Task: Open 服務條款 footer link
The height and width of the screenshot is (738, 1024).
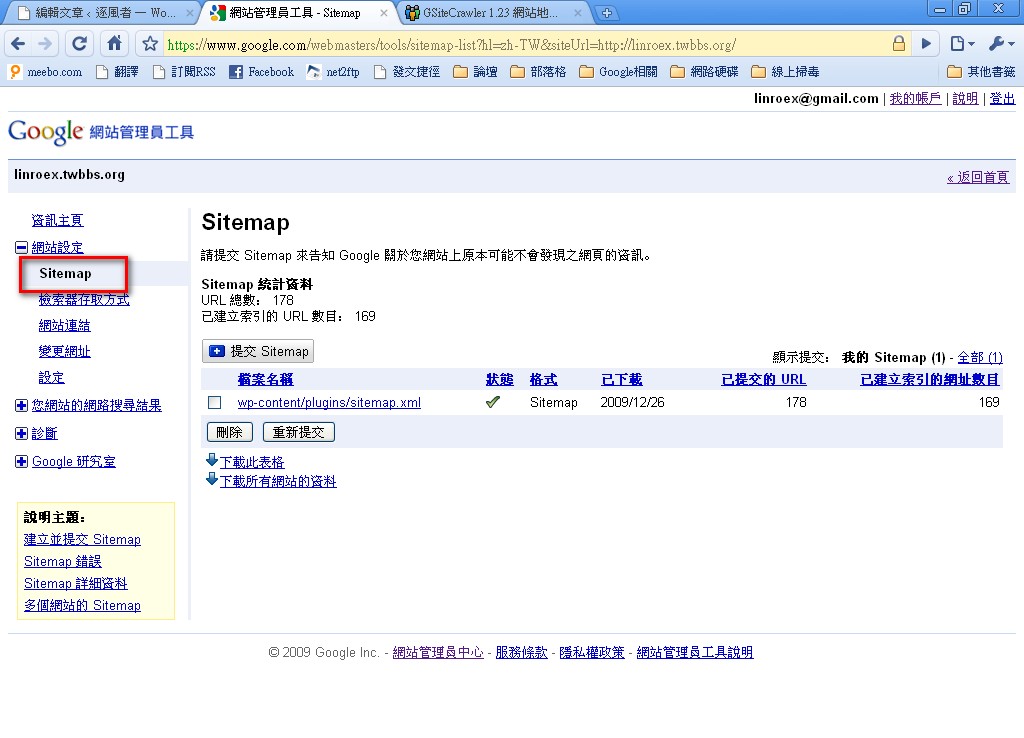Action: [521, 652]
